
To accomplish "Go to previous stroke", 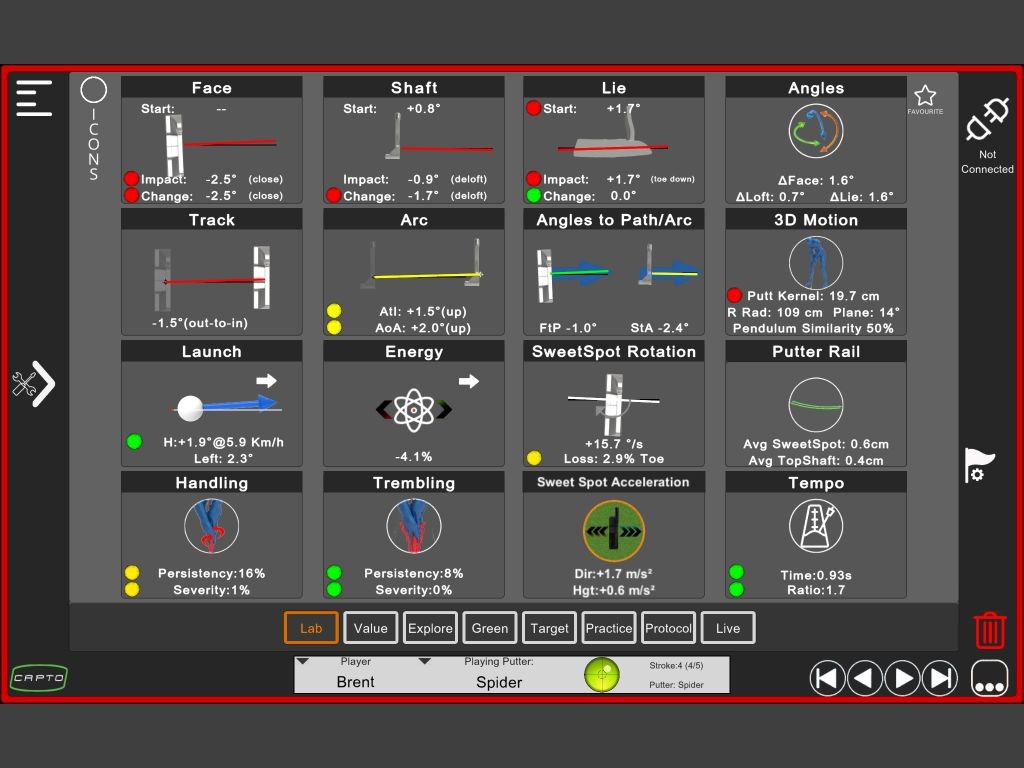I will click(864, 679).
